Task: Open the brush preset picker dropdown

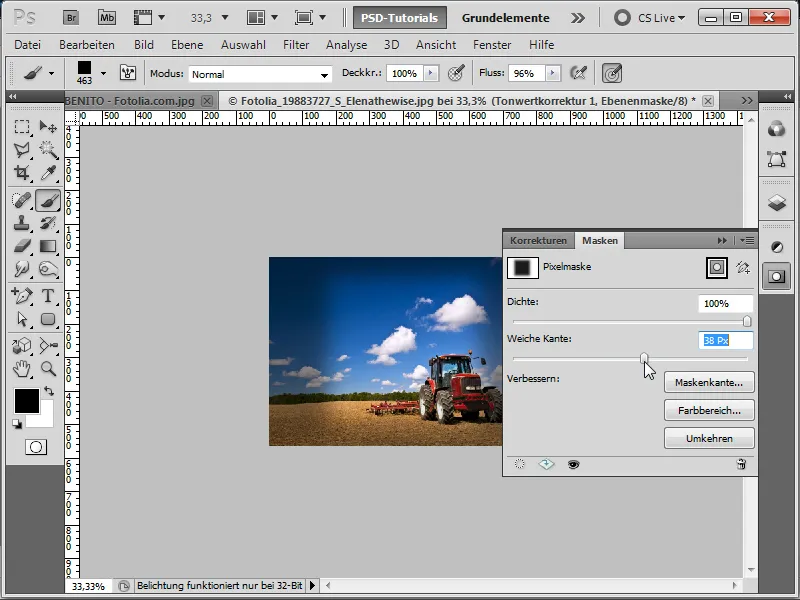Action: click(x=104, y=73)
